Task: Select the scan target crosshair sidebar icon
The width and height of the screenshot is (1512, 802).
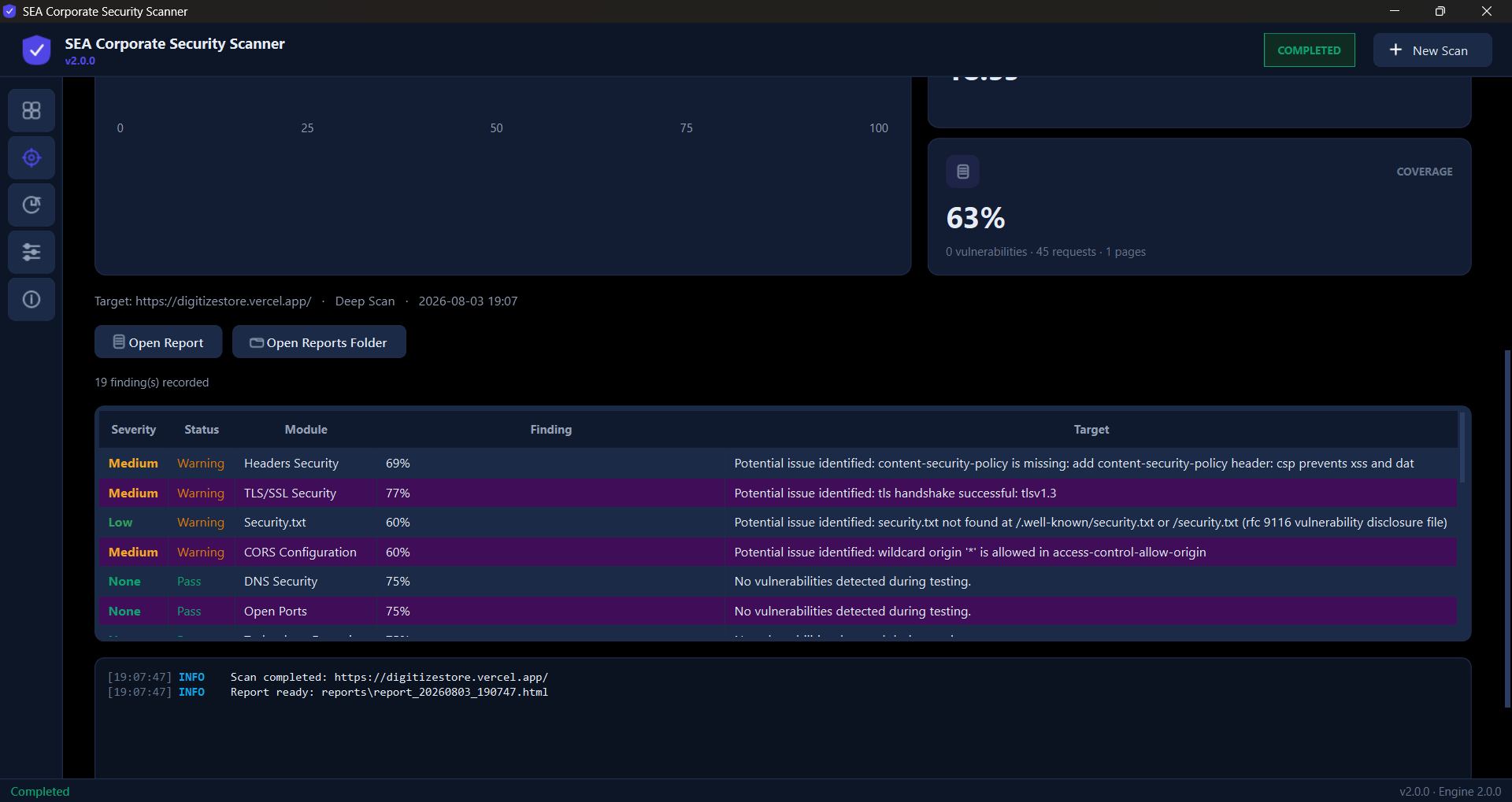Action: [x=31, y=157]
